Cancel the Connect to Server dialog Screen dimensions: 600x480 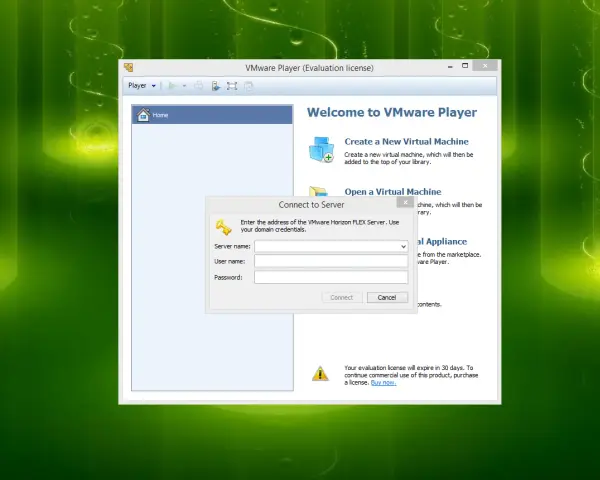click(387, 297)
